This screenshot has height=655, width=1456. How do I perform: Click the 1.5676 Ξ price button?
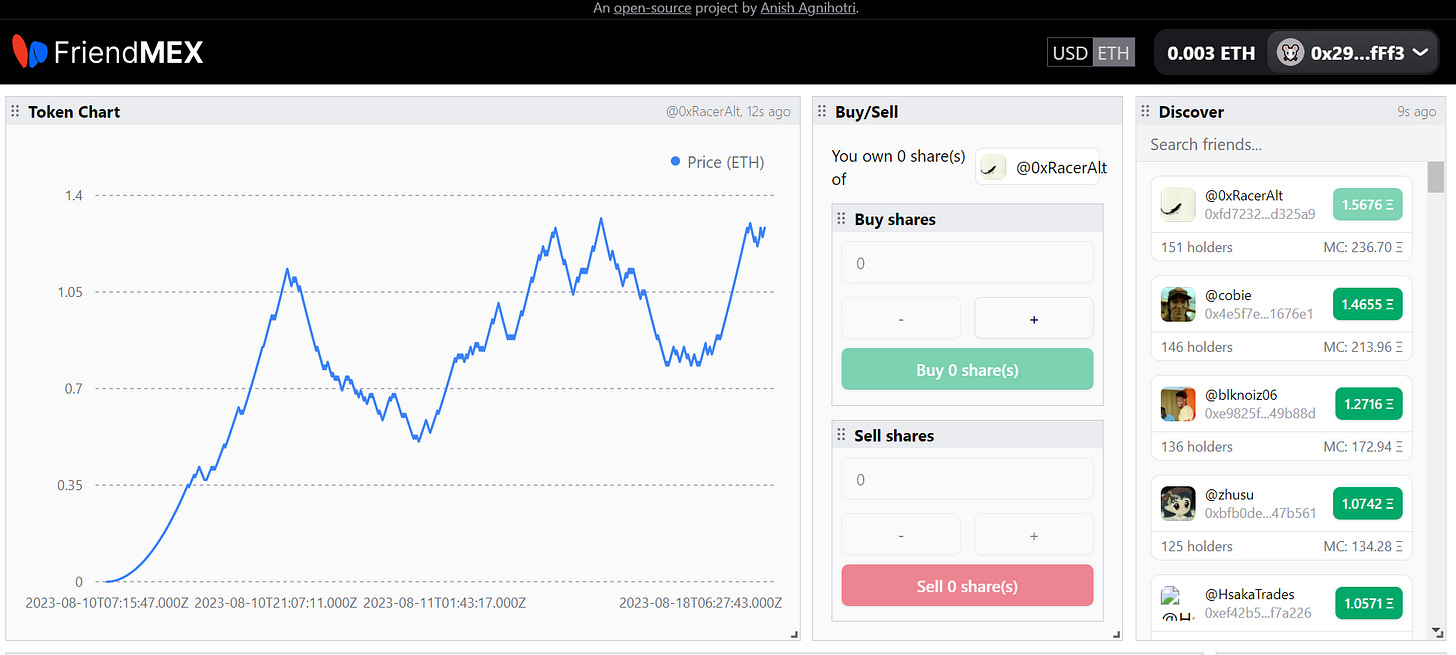click(1368, 205)
